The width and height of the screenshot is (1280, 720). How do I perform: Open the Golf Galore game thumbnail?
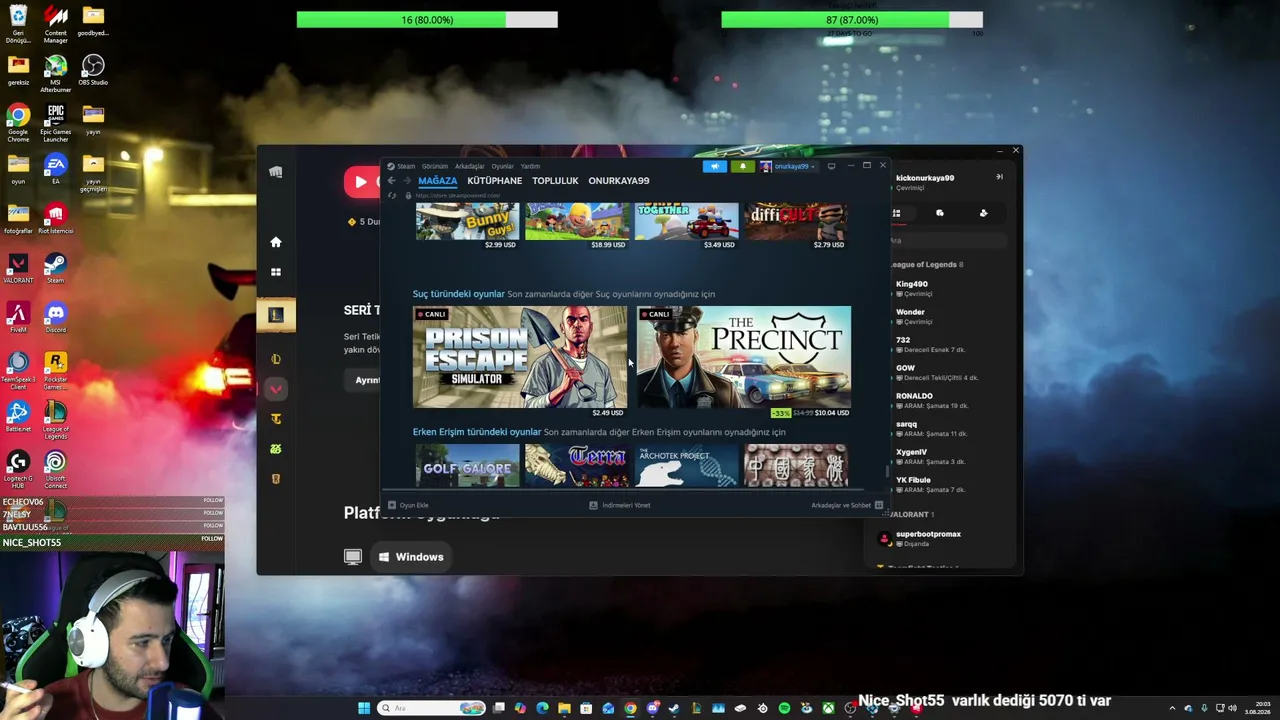pos(468,466)
